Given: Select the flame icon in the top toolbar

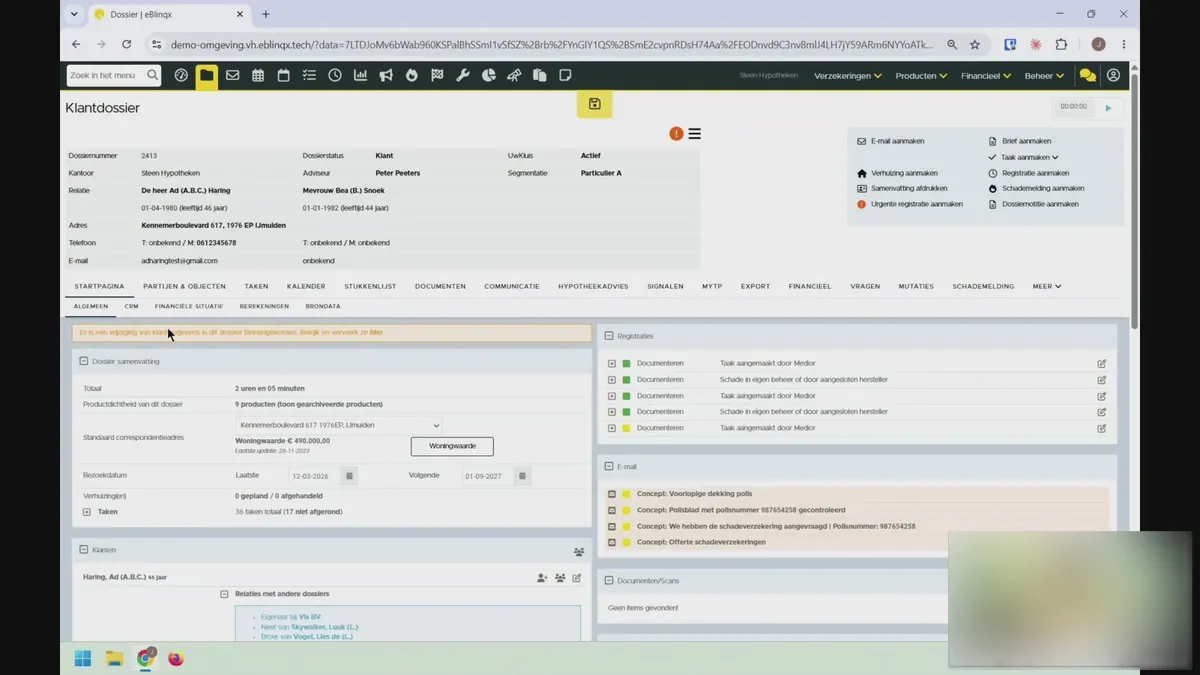Looking at the screenshot, I should click(411, 75).
